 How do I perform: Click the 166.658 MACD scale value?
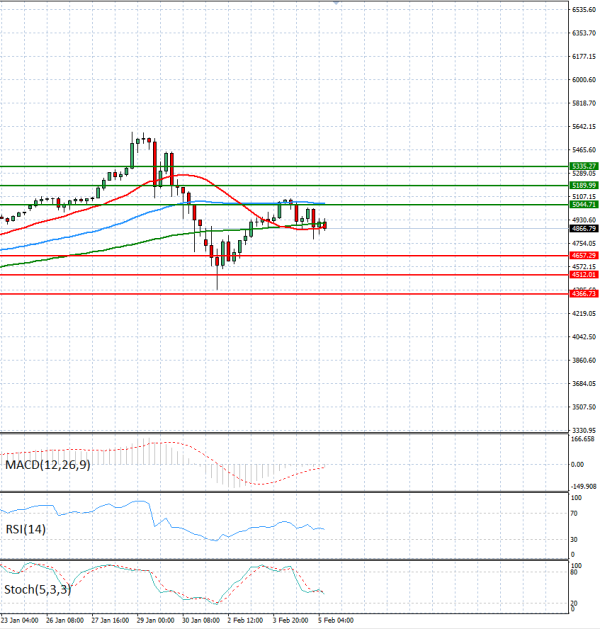(x=584, y=439)
